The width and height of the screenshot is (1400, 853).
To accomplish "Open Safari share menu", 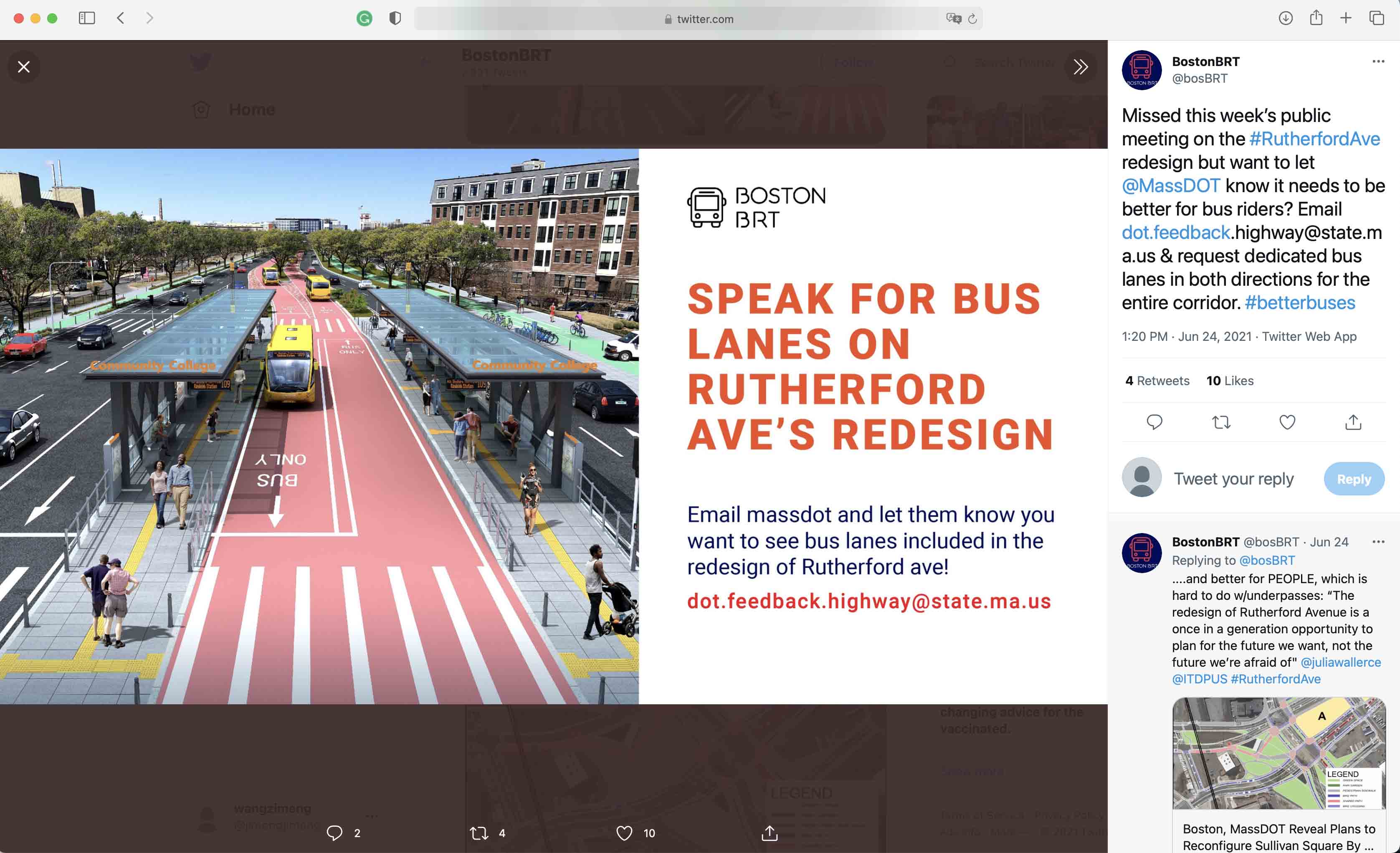I will pos(1316,18).
